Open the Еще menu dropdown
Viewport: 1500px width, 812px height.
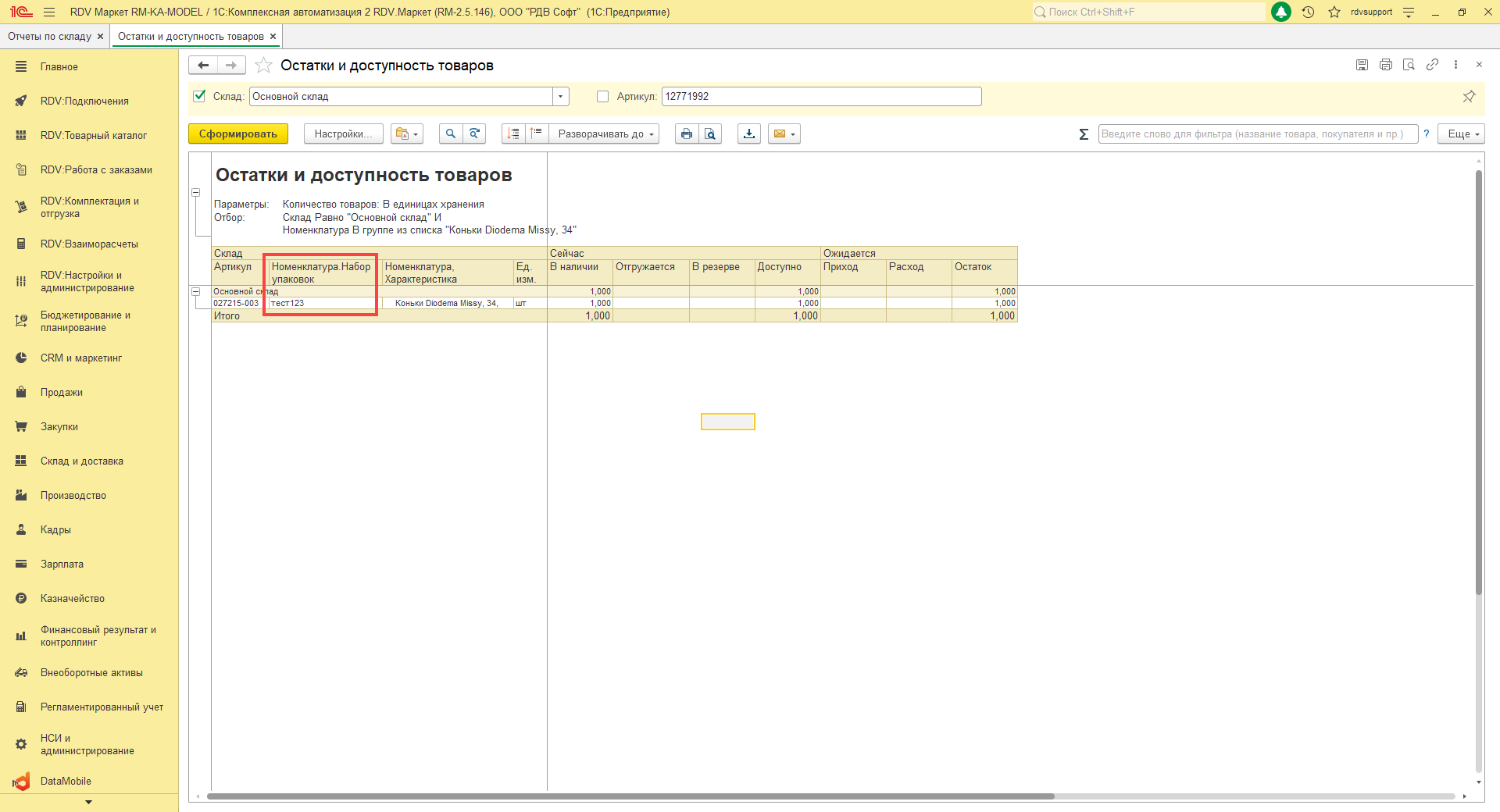pyautogui.click(x=1463, y=134)
